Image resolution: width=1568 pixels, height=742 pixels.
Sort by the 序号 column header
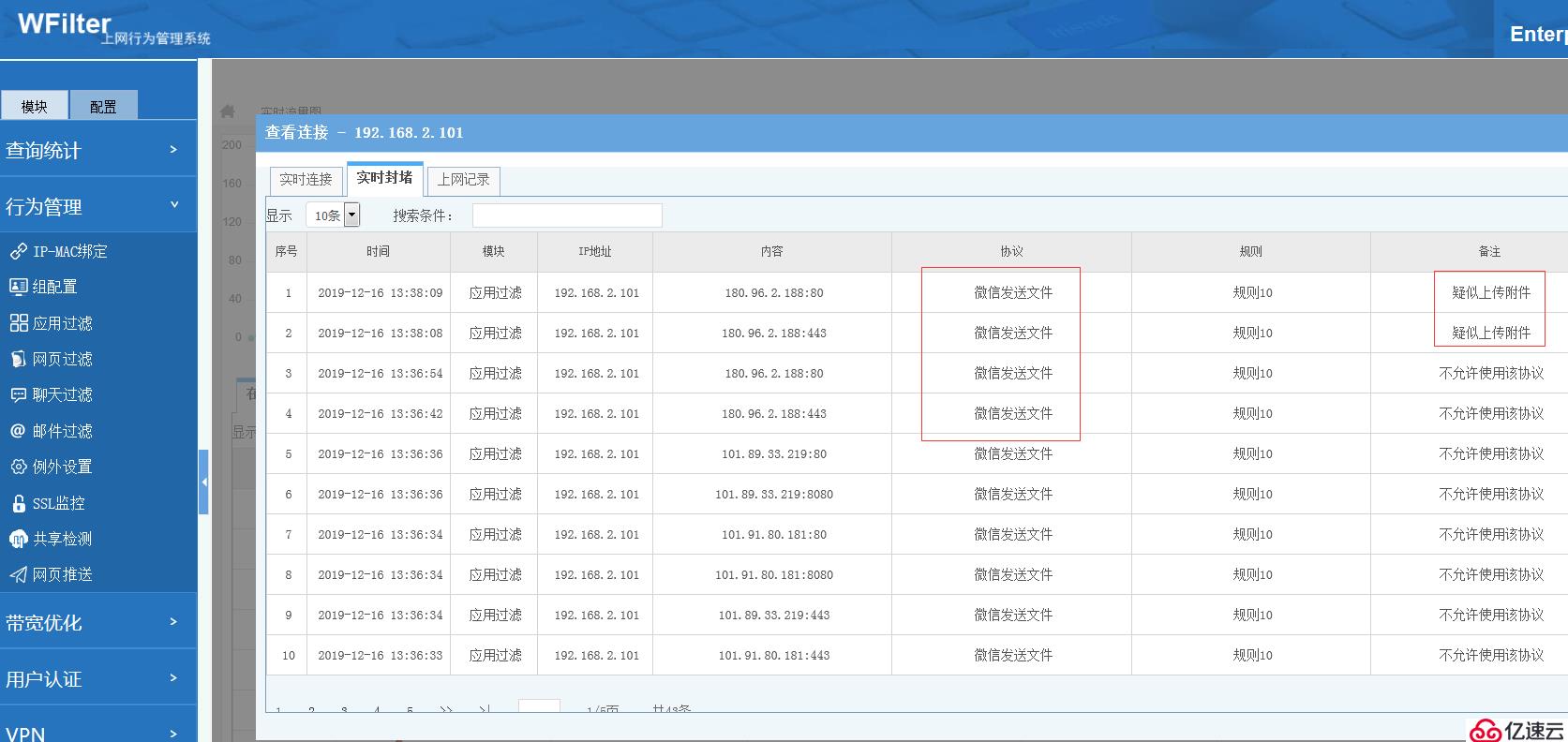(x=286, y=251)
